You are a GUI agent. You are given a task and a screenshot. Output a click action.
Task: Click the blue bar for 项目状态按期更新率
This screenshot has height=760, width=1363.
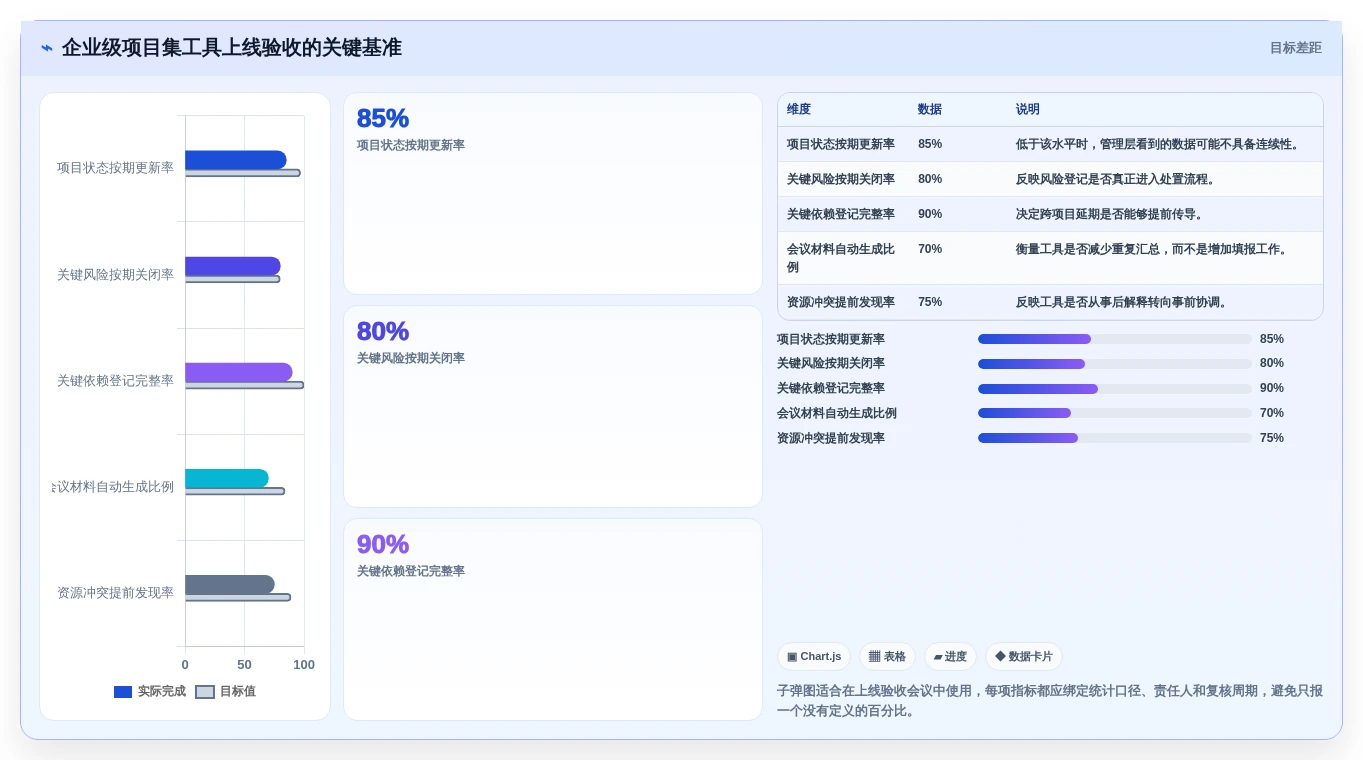[235, 160]
